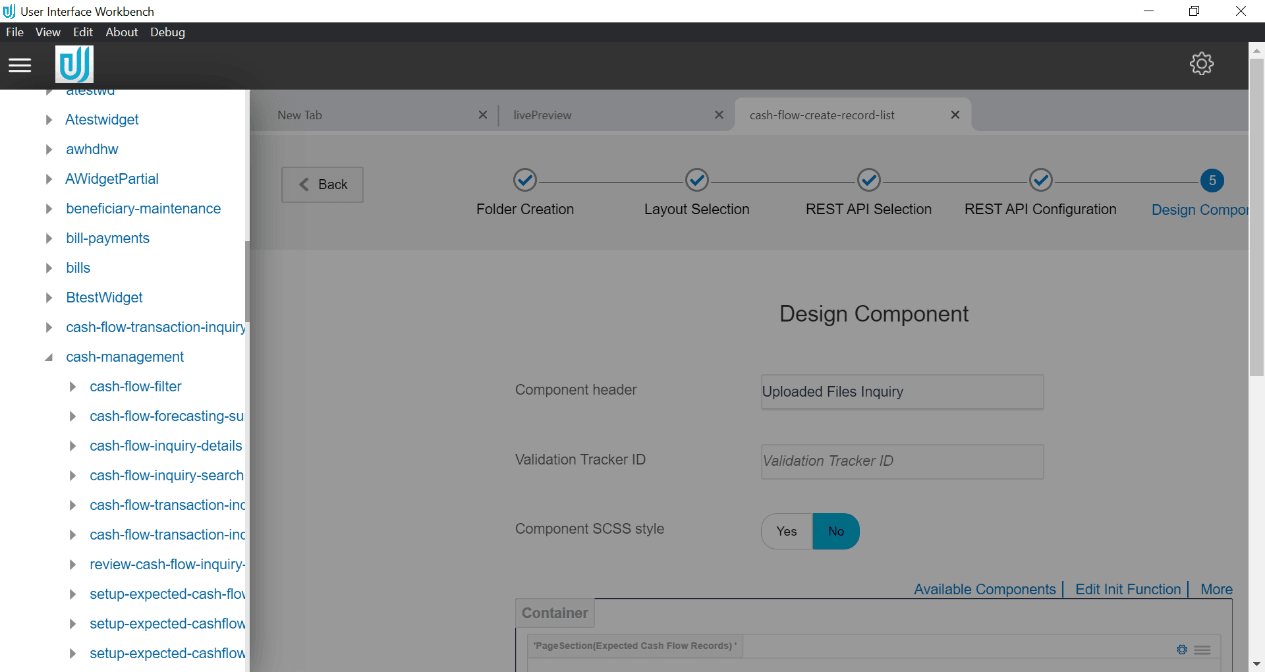Screen dimensions: 1265x672
Task: Enable Yes for Component SCSS style
Action: point(786,531)
